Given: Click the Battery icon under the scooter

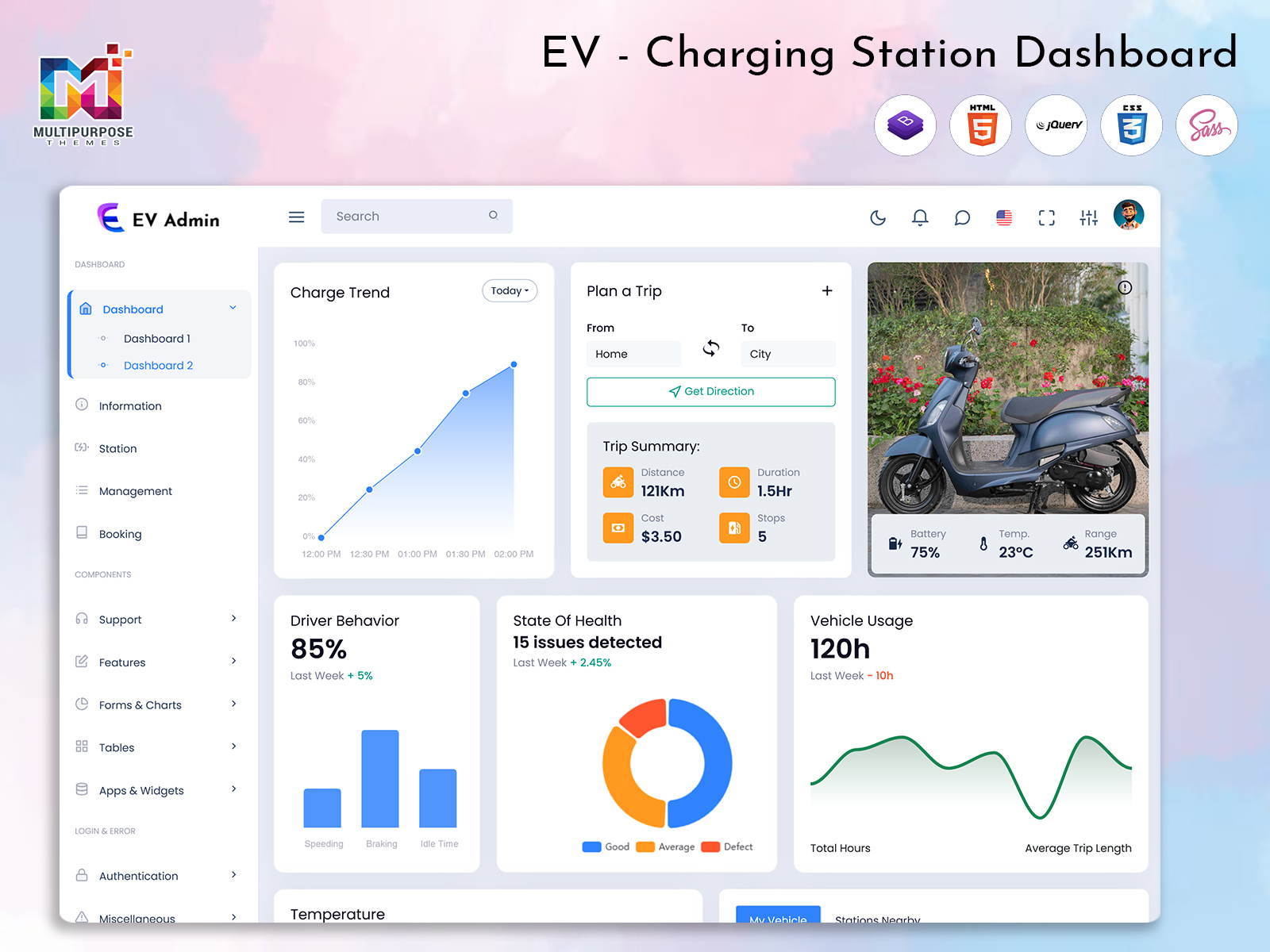Looking at the screenshot, I should (x=895, y=543).
